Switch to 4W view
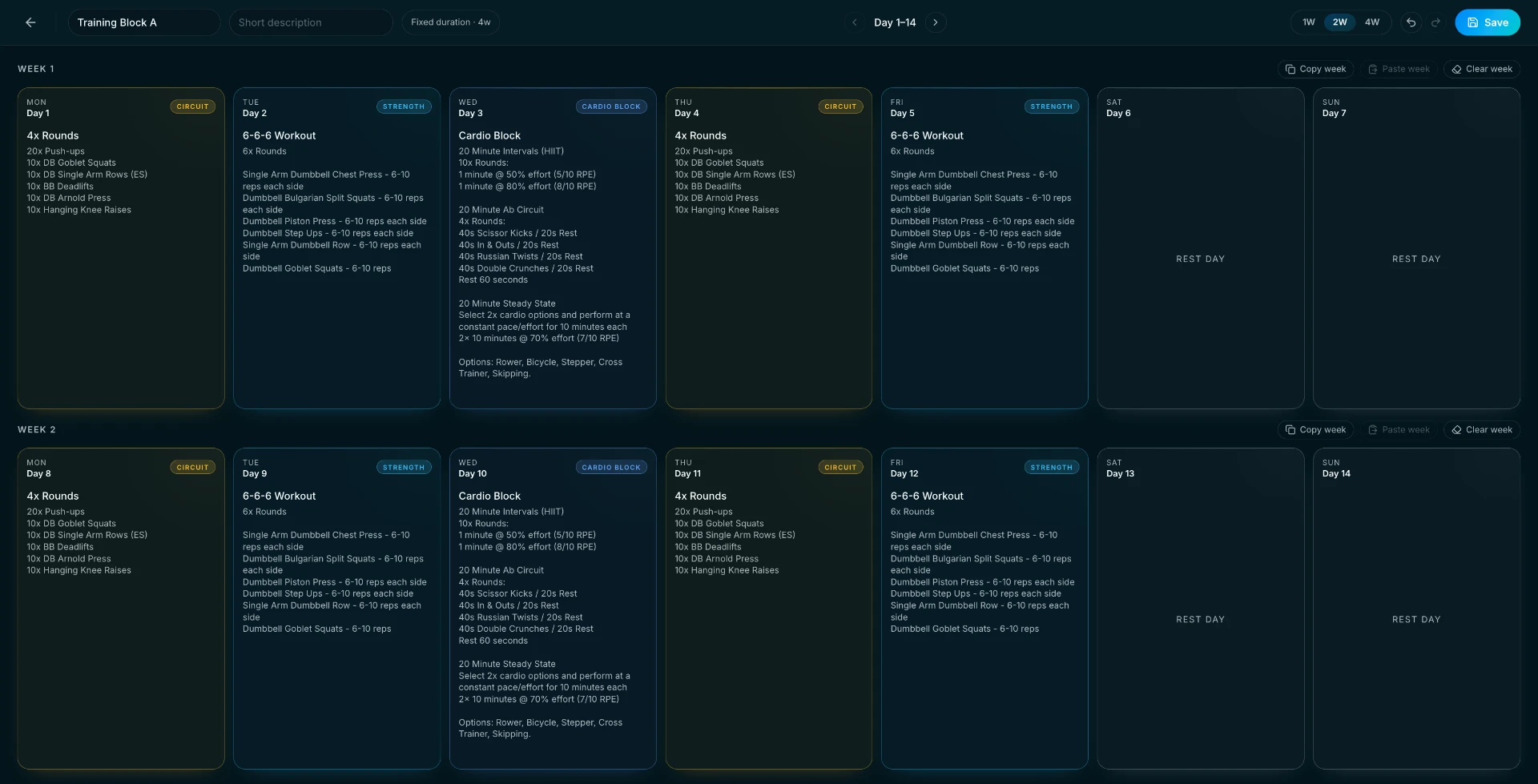This screenshot has width=1538, height=784. point(1372,22)
